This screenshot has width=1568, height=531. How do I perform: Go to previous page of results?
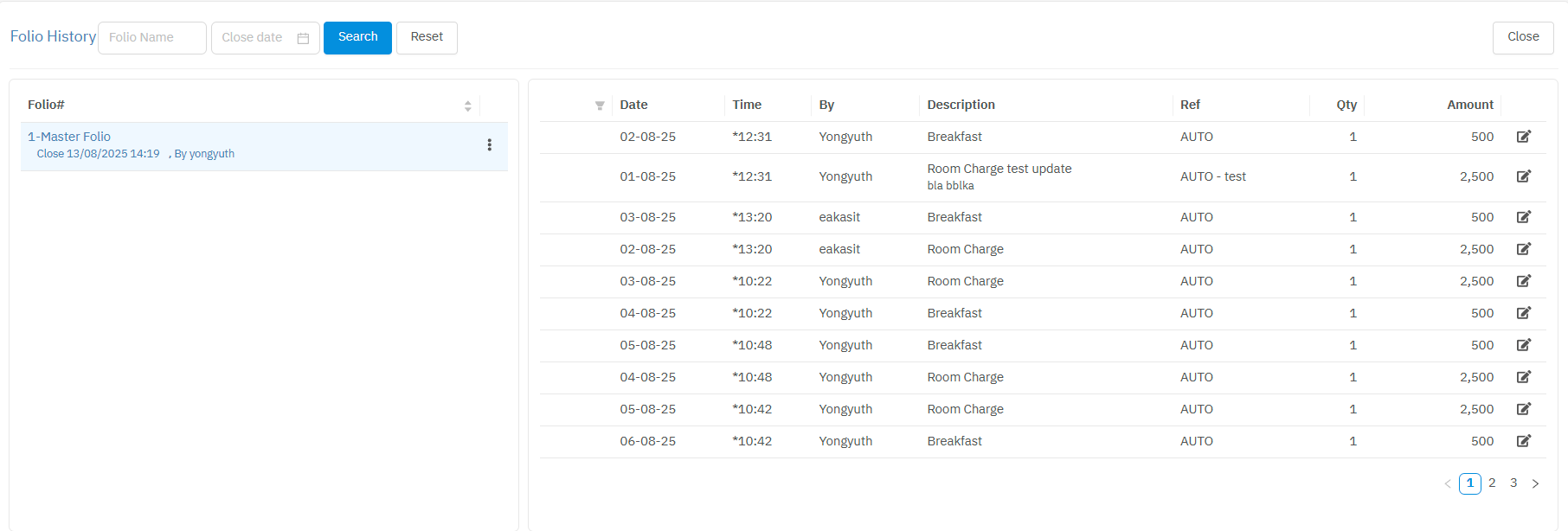pyautogui.click(x=1448, y=483)
